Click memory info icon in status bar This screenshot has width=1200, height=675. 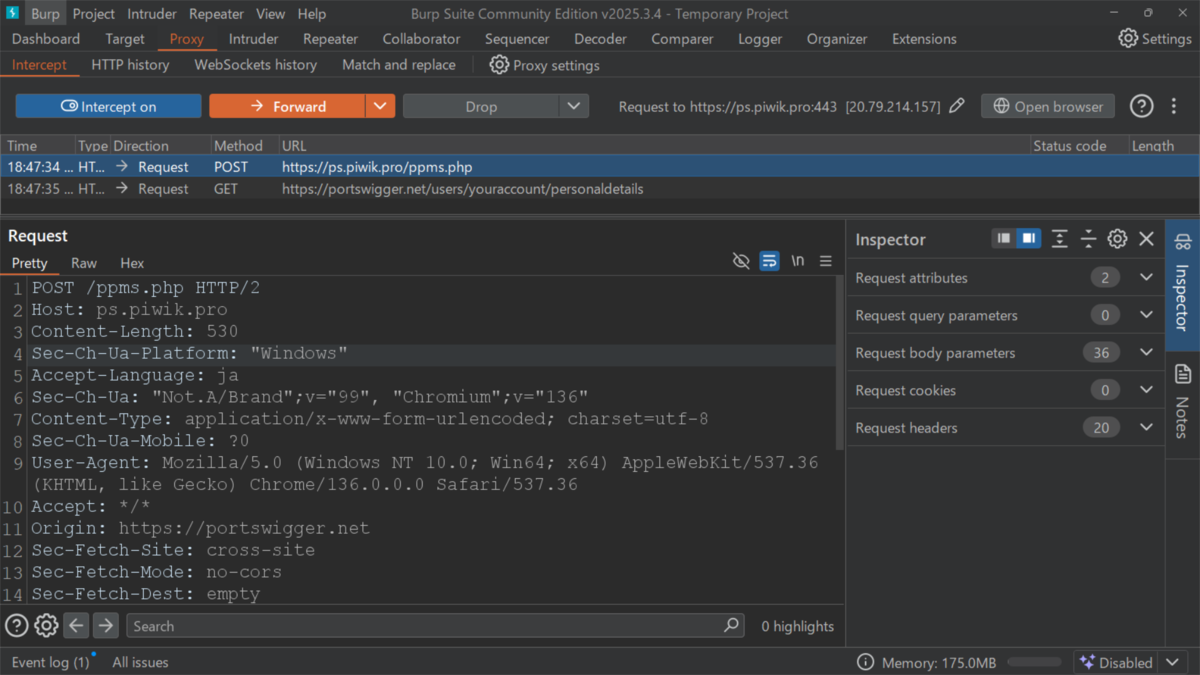coord(866,662)
